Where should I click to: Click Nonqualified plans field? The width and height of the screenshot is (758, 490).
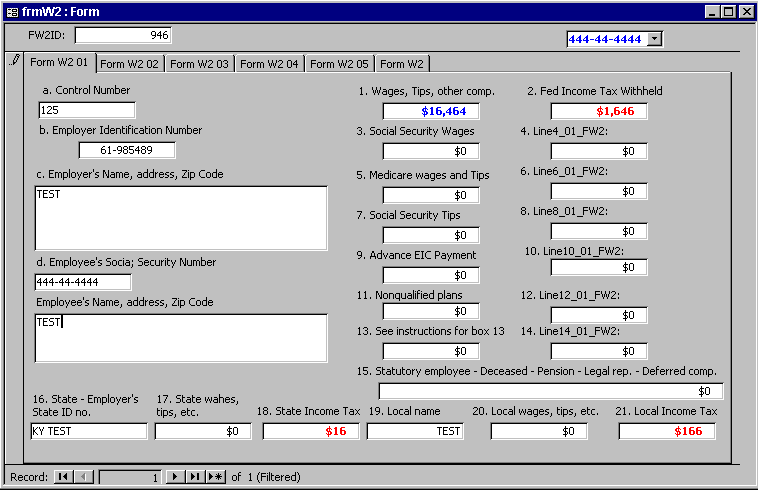tap(431, 311)
